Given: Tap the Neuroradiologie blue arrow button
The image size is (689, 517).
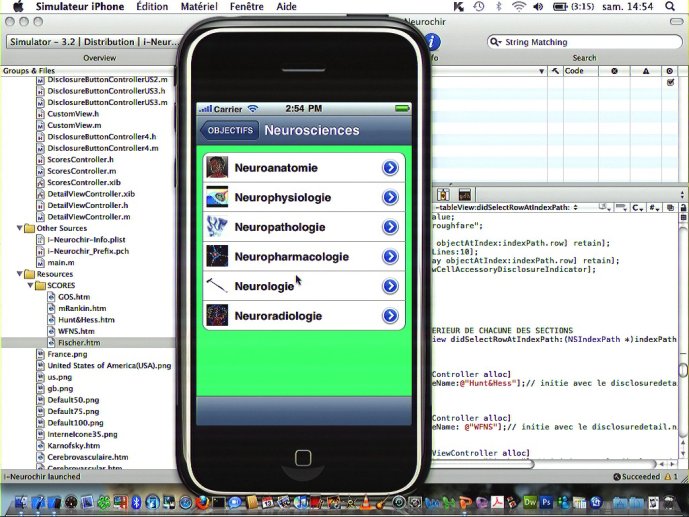Looking at the screenshot, I should tap(390, 315).
